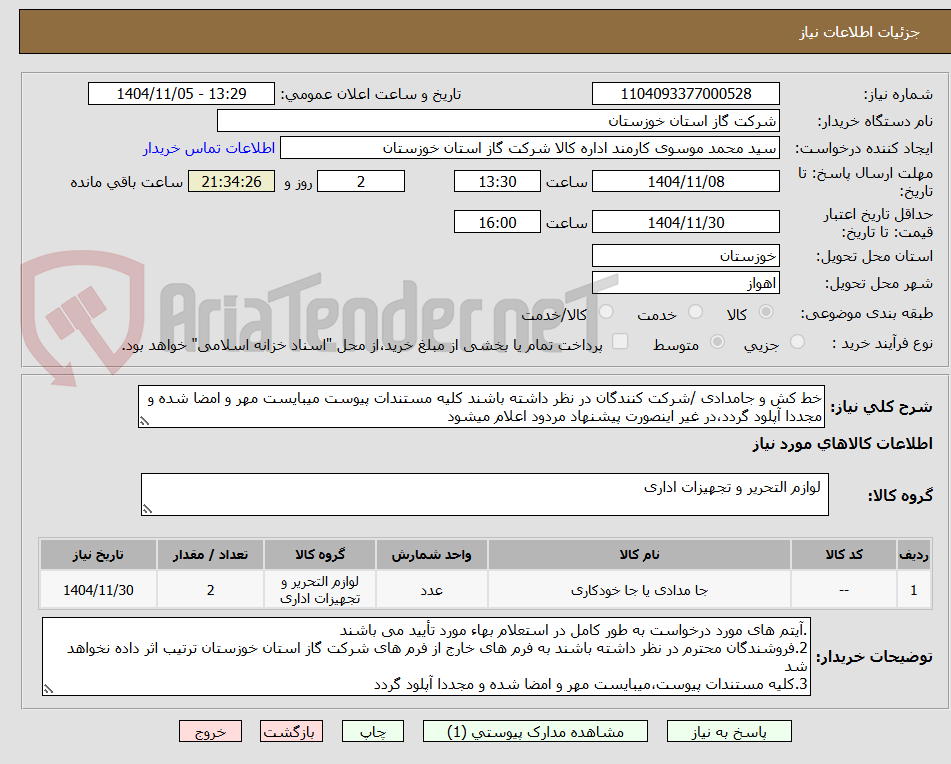Click the row number cell 1

click(914, 590)
